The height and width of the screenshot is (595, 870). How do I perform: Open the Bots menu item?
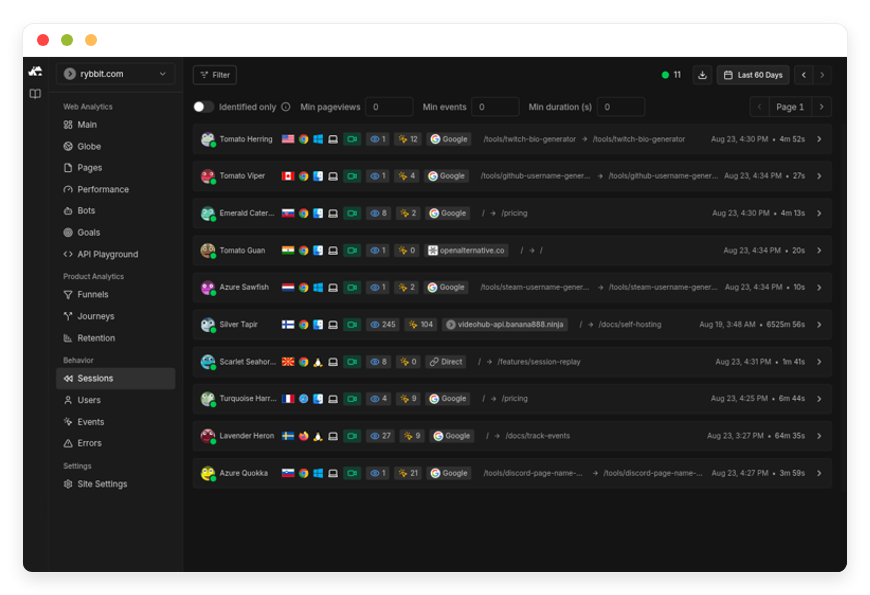tap(115, 211)
